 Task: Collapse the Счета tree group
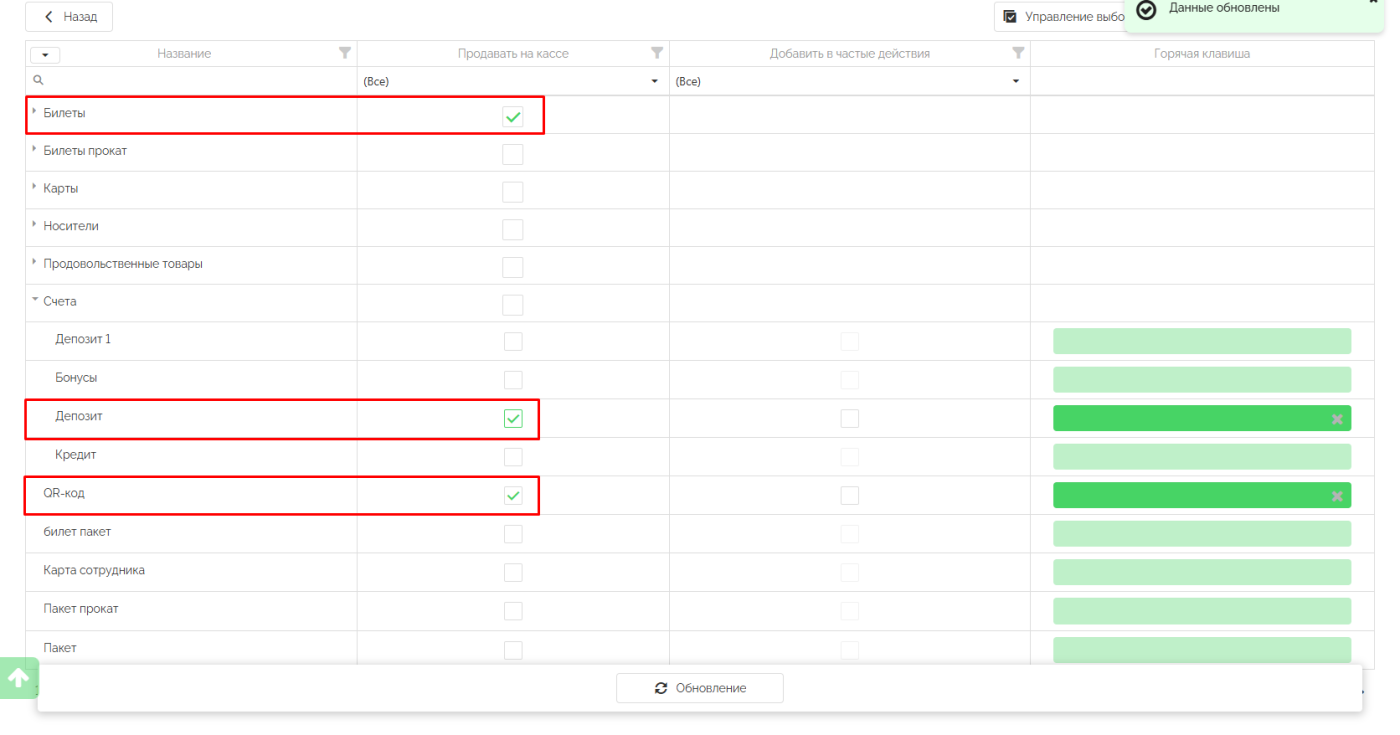pyautogui.click(x=35, y=300)
